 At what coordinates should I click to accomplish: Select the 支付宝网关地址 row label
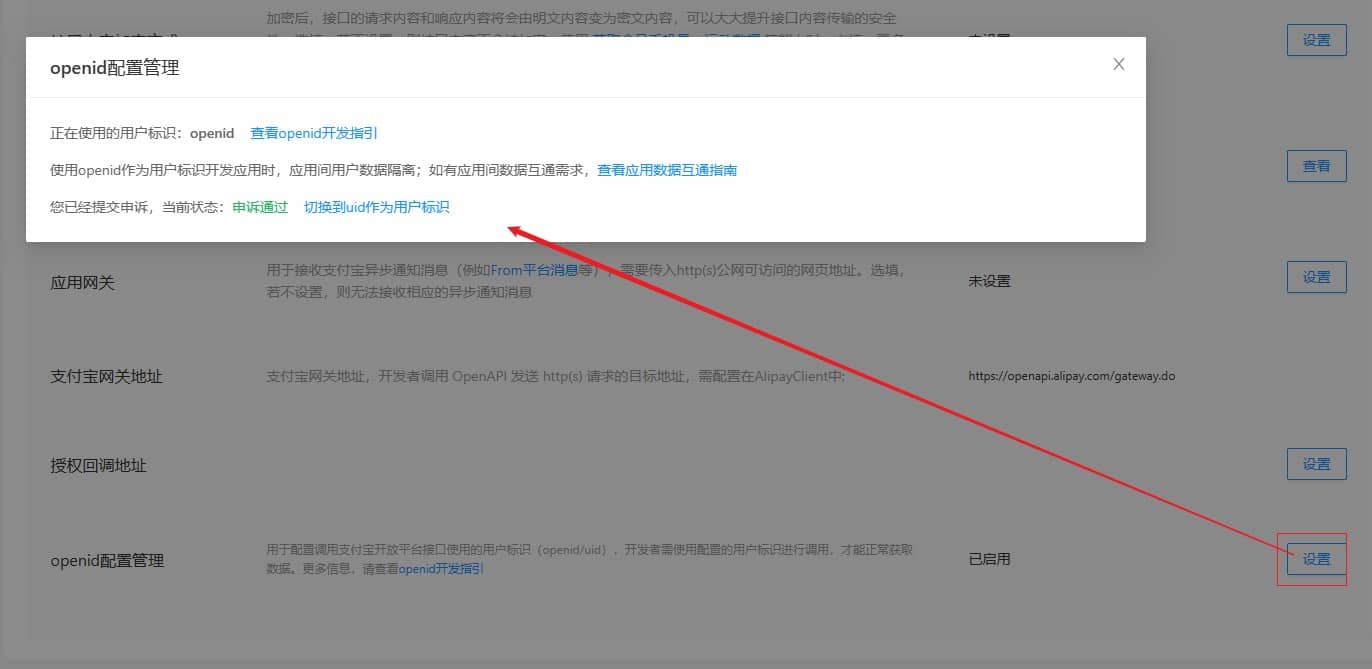pos(106,377)
